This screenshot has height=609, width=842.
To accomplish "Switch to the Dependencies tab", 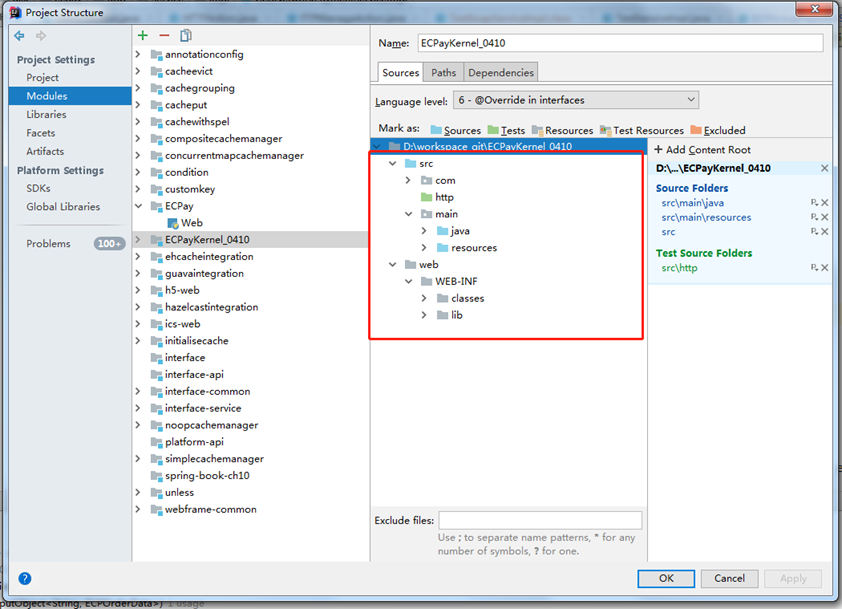I will tap(501, 72).
